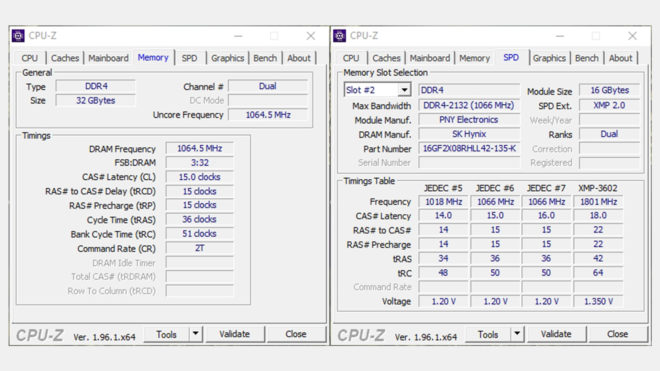The height and width of the screenshot is (371, 660).
Task: Click the Uncore Frequency value field
Action: [268, 115]
